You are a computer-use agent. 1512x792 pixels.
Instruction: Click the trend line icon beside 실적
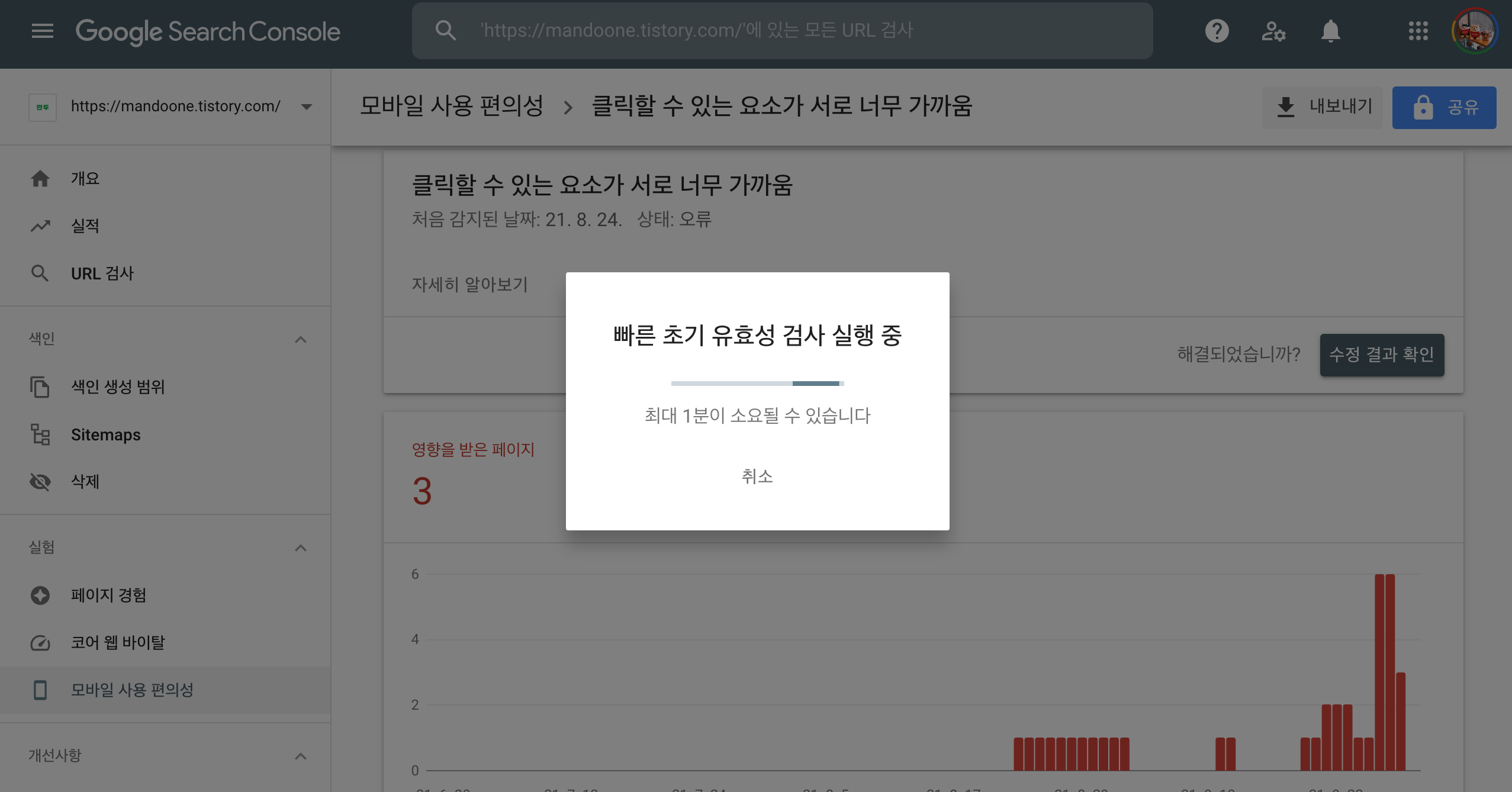(x=40, y=226)
